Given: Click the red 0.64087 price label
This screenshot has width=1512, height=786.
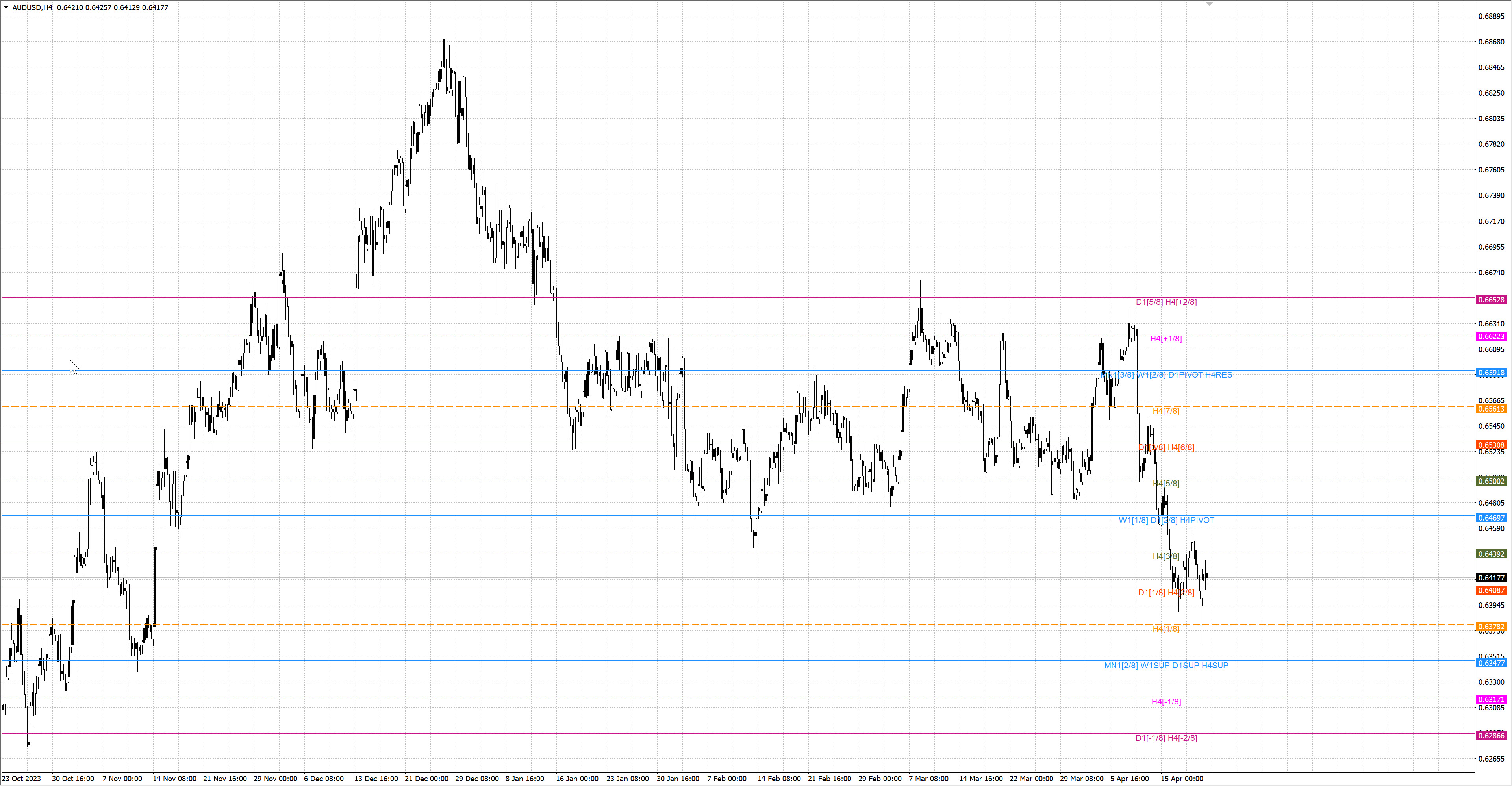Looking at the screenshot, I should (1491, 591).
